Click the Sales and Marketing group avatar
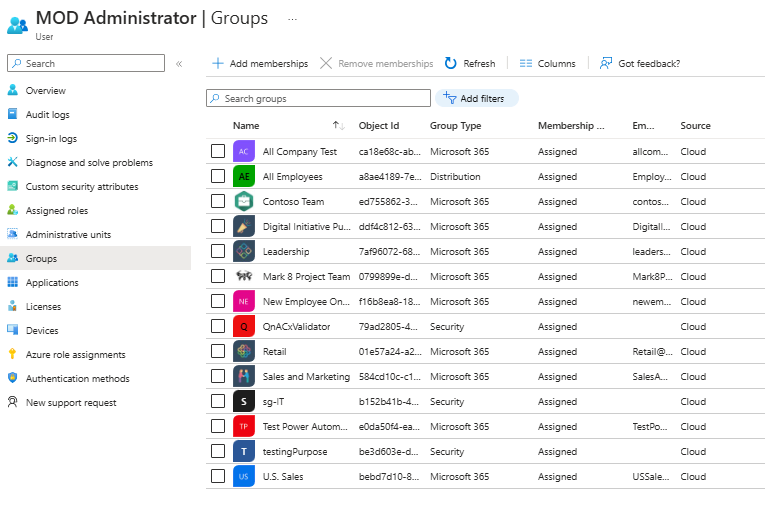This screenshot has height=523, width=765. tap(244, 376)
